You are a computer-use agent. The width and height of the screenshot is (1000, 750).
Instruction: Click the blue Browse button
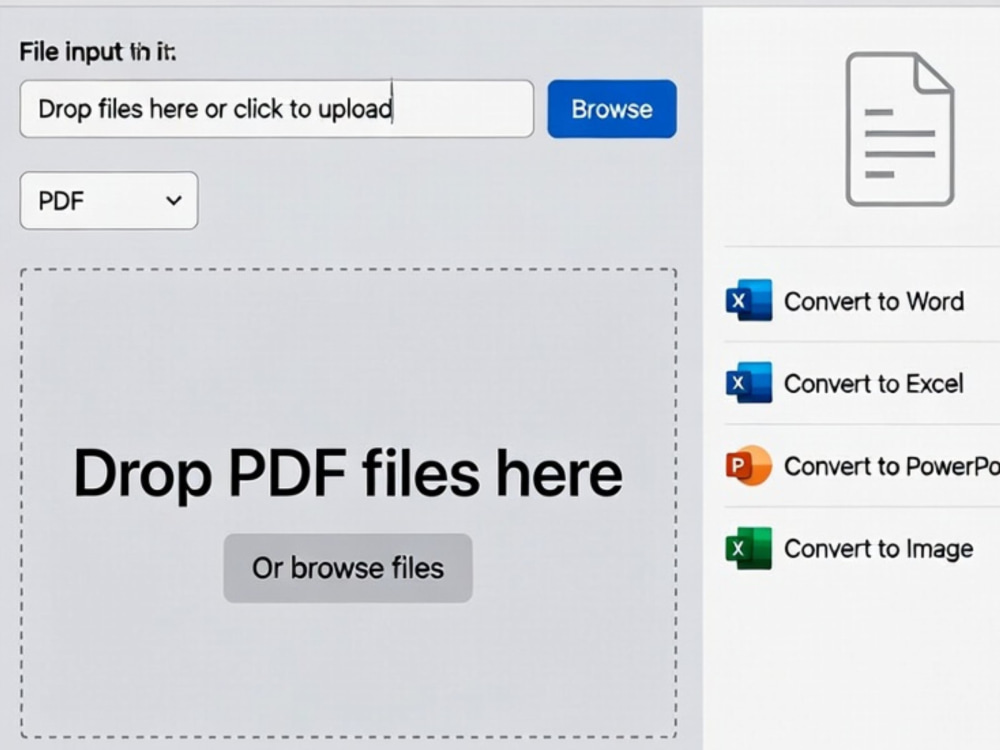(x=612, y=109)
